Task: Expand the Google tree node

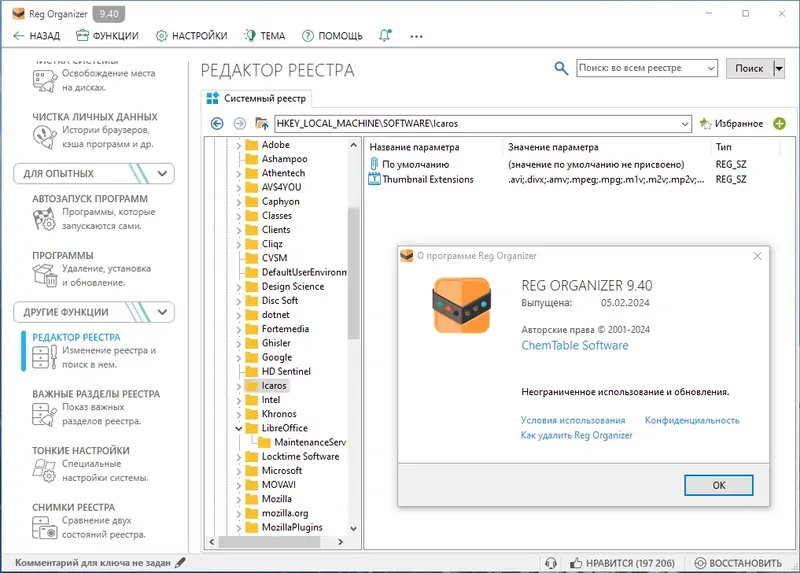Action: 238,358
